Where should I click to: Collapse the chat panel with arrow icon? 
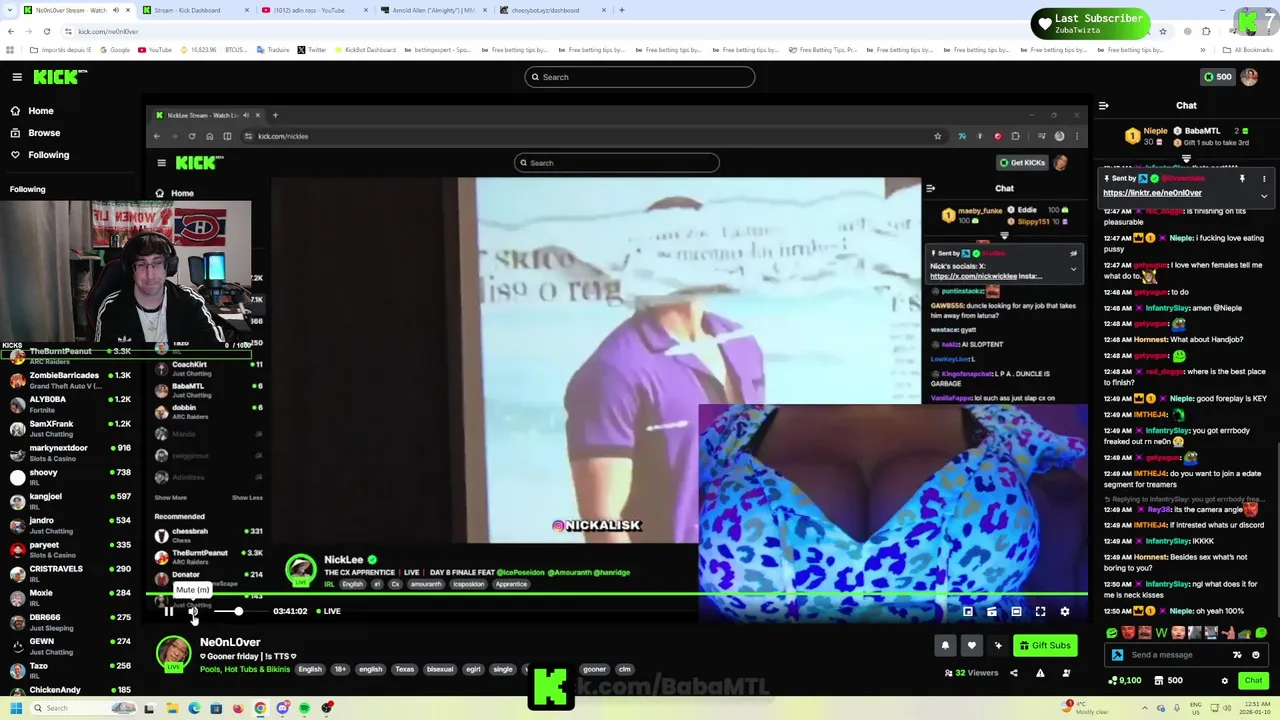tap(1103, 105)
